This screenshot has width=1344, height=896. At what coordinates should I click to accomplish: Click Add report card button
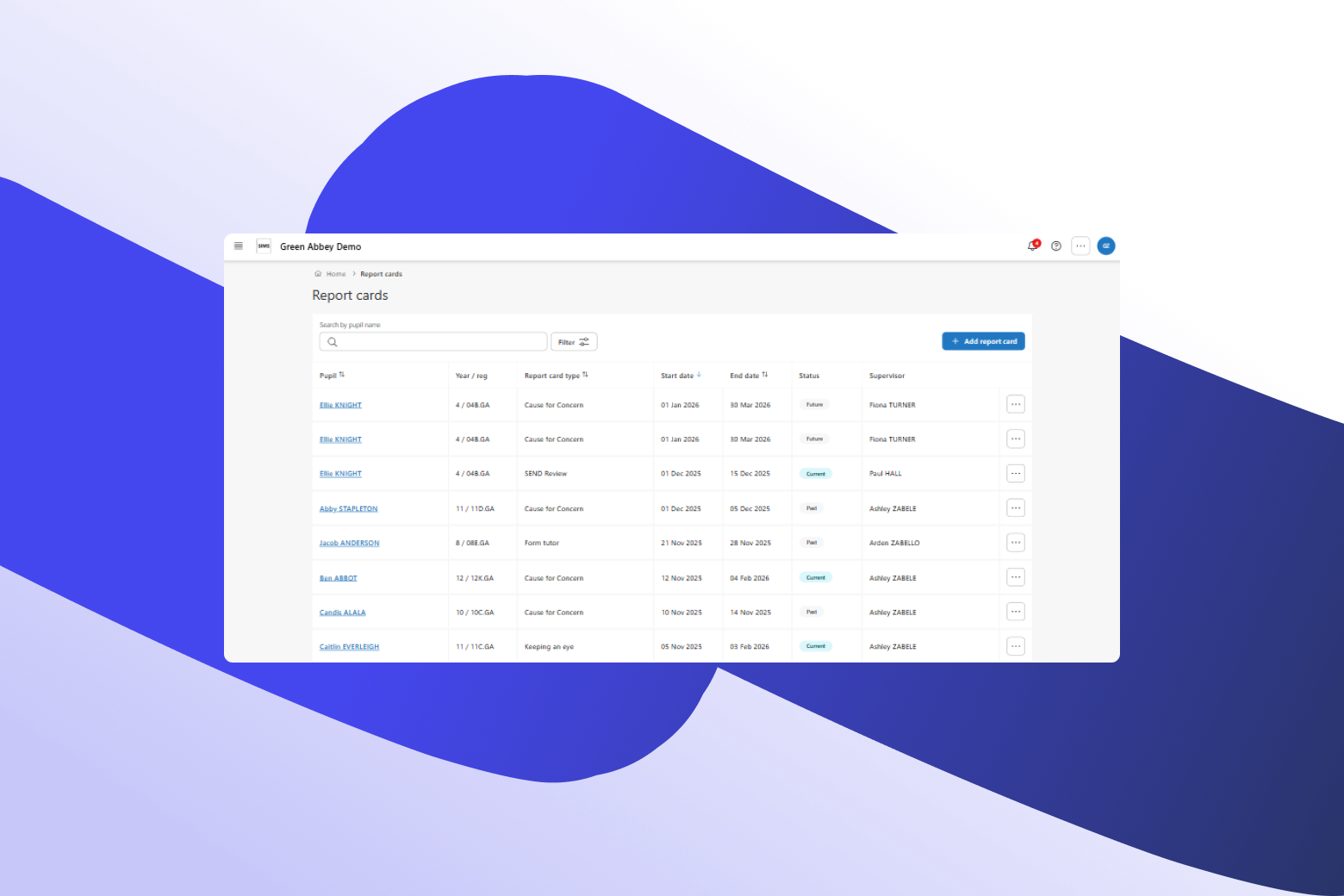[x=983, y=342]
